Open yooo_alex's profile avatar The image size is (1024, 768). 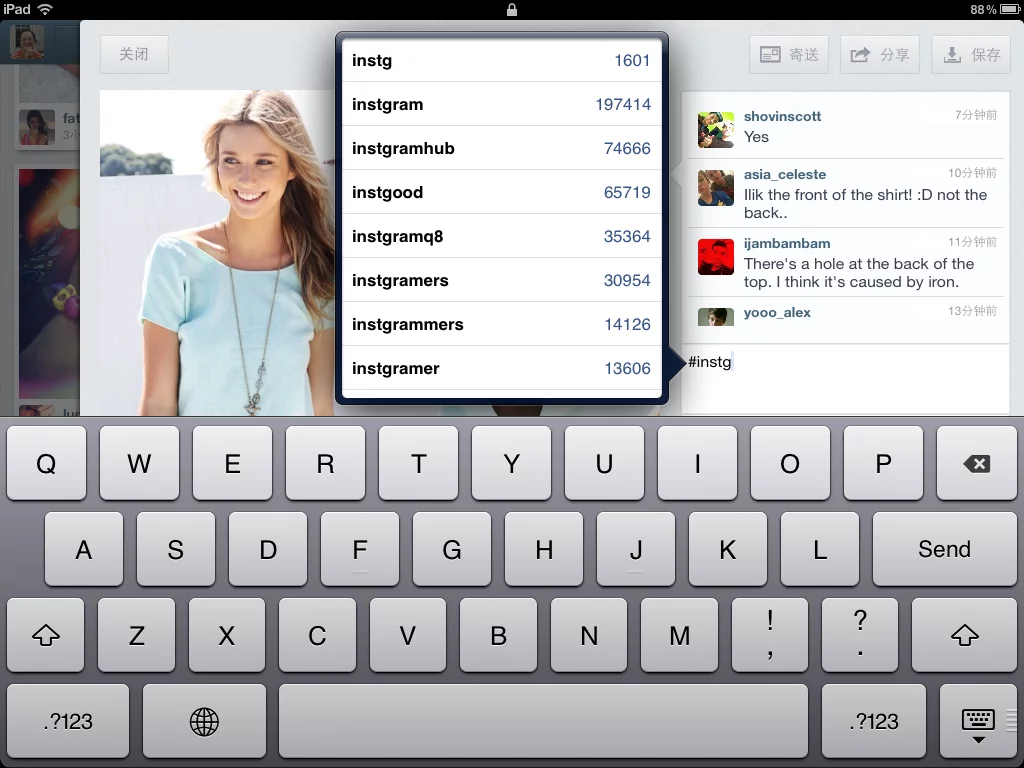[x=716, y=317]
